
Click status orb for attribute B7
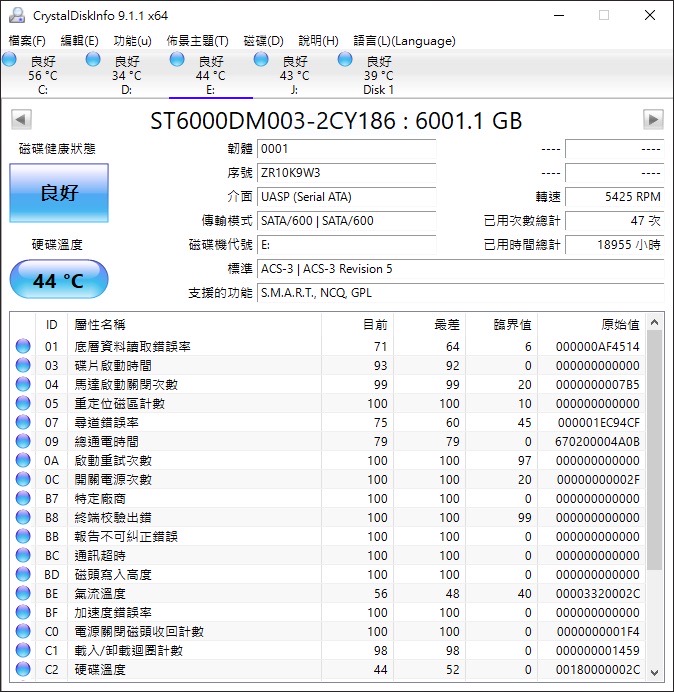coord(23,498)
